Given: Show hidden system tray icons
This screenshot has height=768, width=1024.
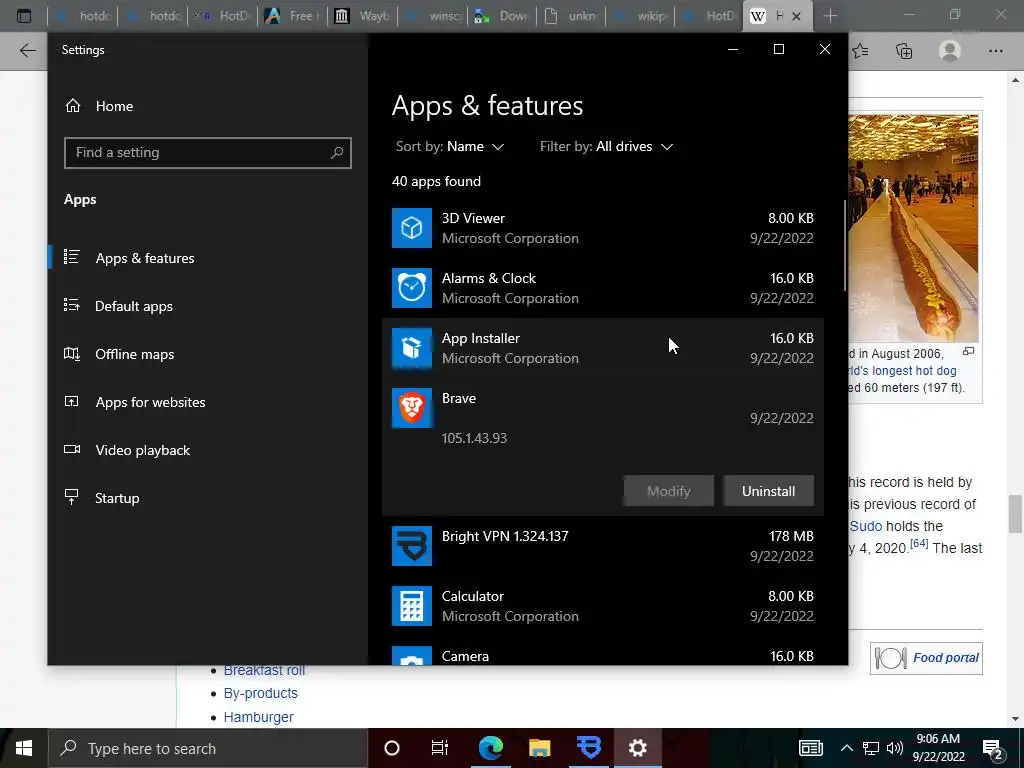Looking at the screenshot, I should (846, 748).
